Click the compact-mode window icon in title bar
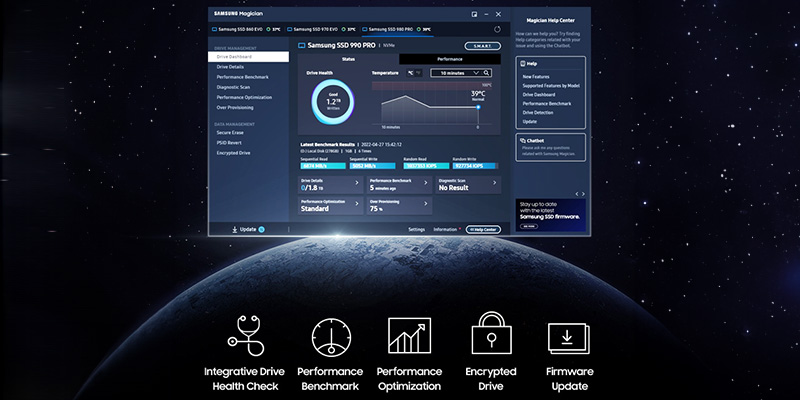The width and height of the screenshot is (800, 400). (x=474, y=14)
